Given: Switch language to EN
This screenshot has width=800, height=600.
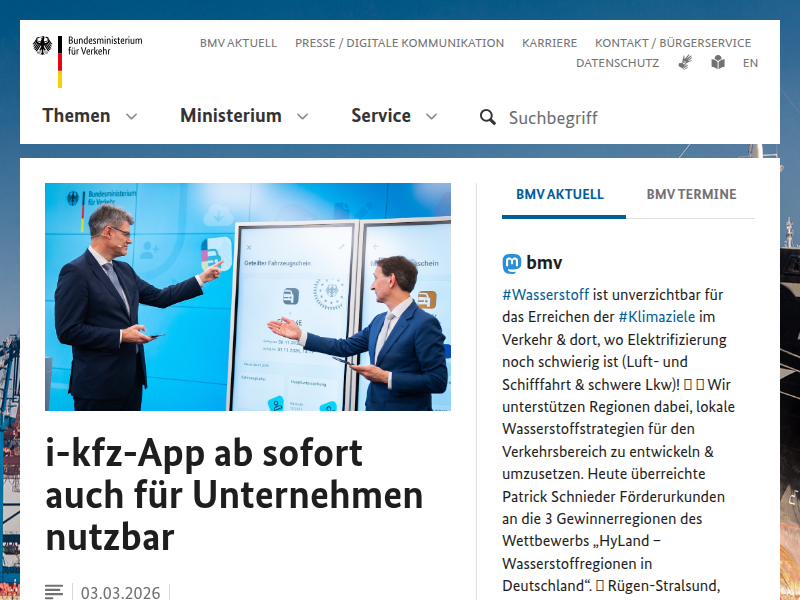Looking at the screenshot, I should point(750,63).
